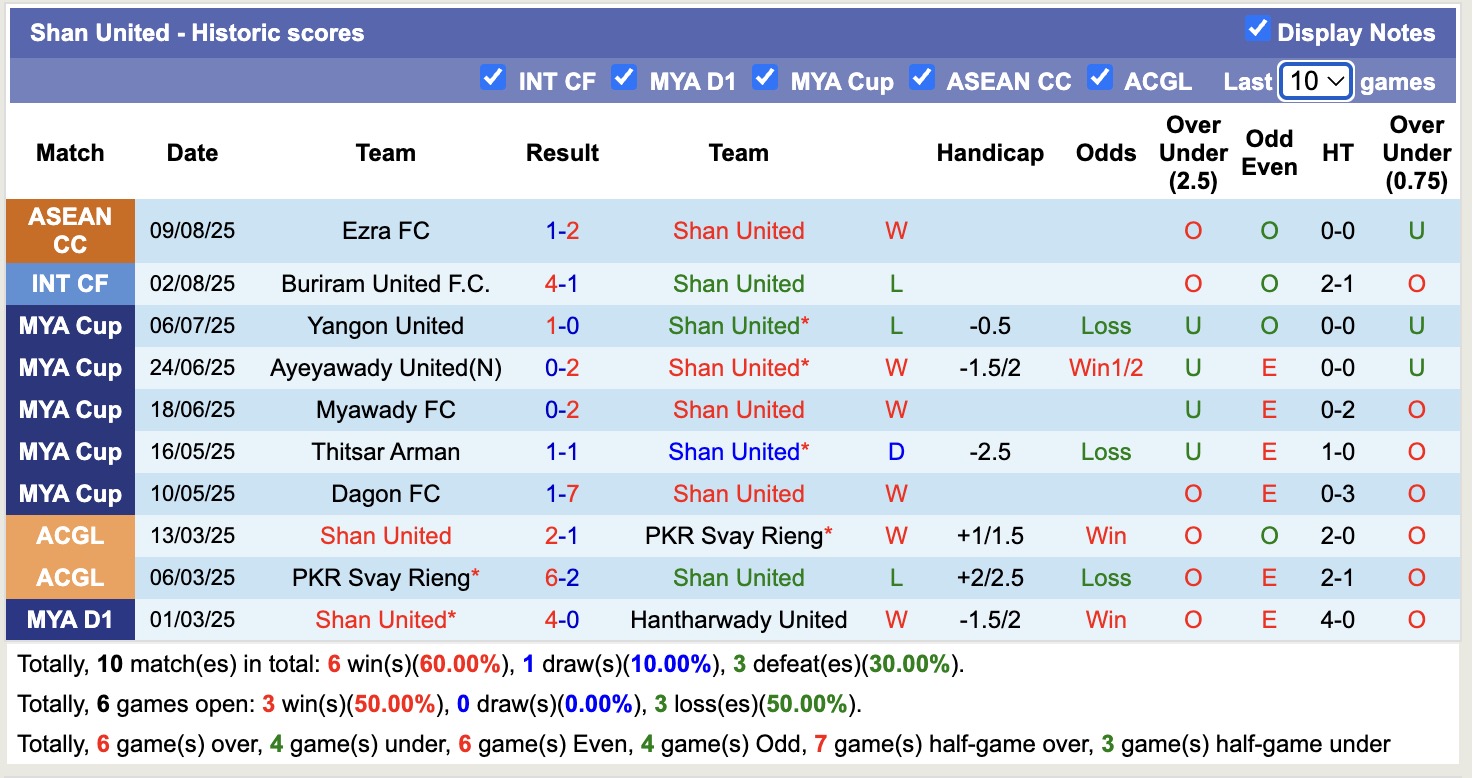The height and width of the screenshot is (778, 1474).
Task: Open the Yangon United match row
Action: pyautogui.click(x=386, y=325)
